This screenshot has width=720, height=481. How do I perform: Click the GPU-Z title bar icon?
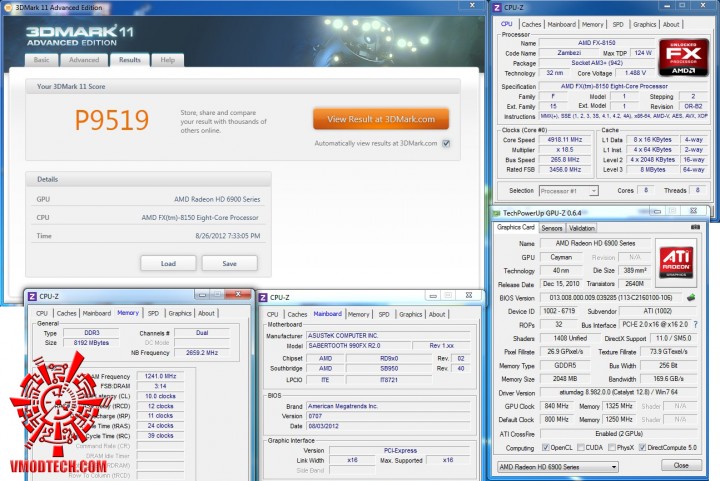coord(496,213)
